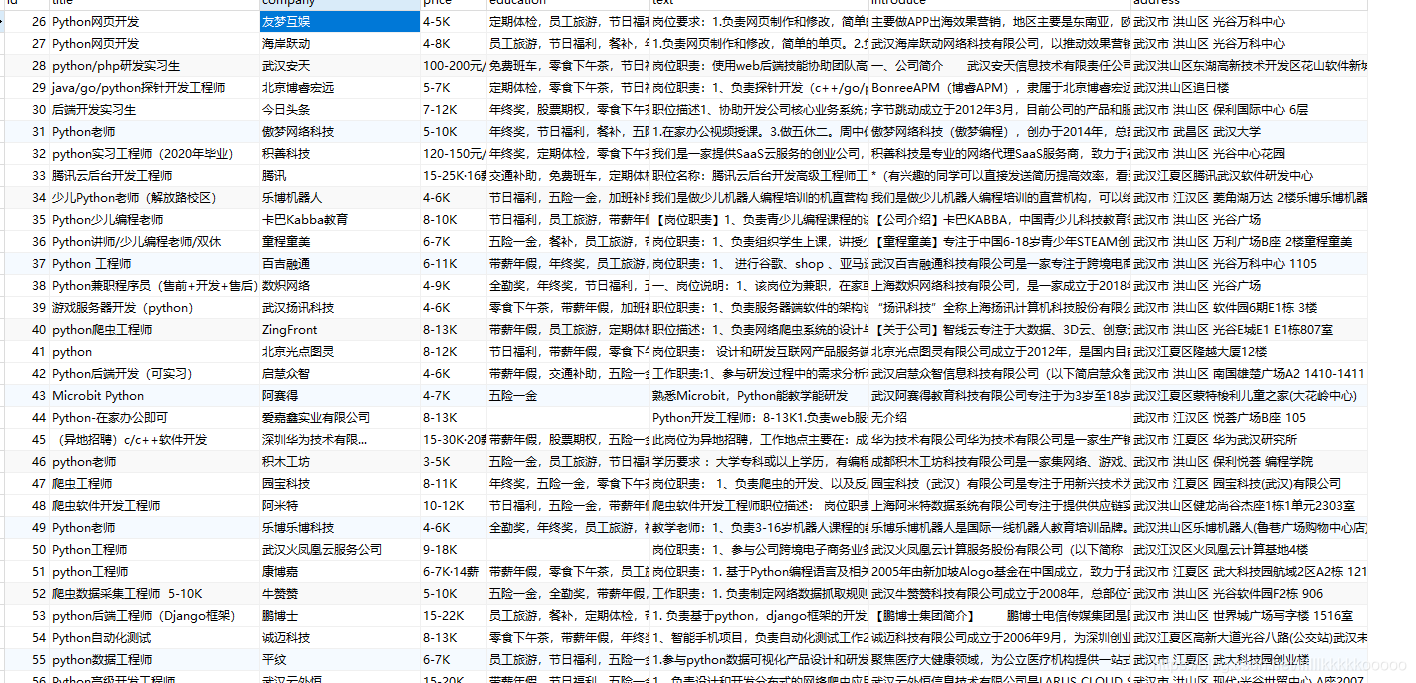Click company cell 卡巴Kabba教育
This screenshot has width=1416, height=683.
pyautogui.click(x=339, y=219)
